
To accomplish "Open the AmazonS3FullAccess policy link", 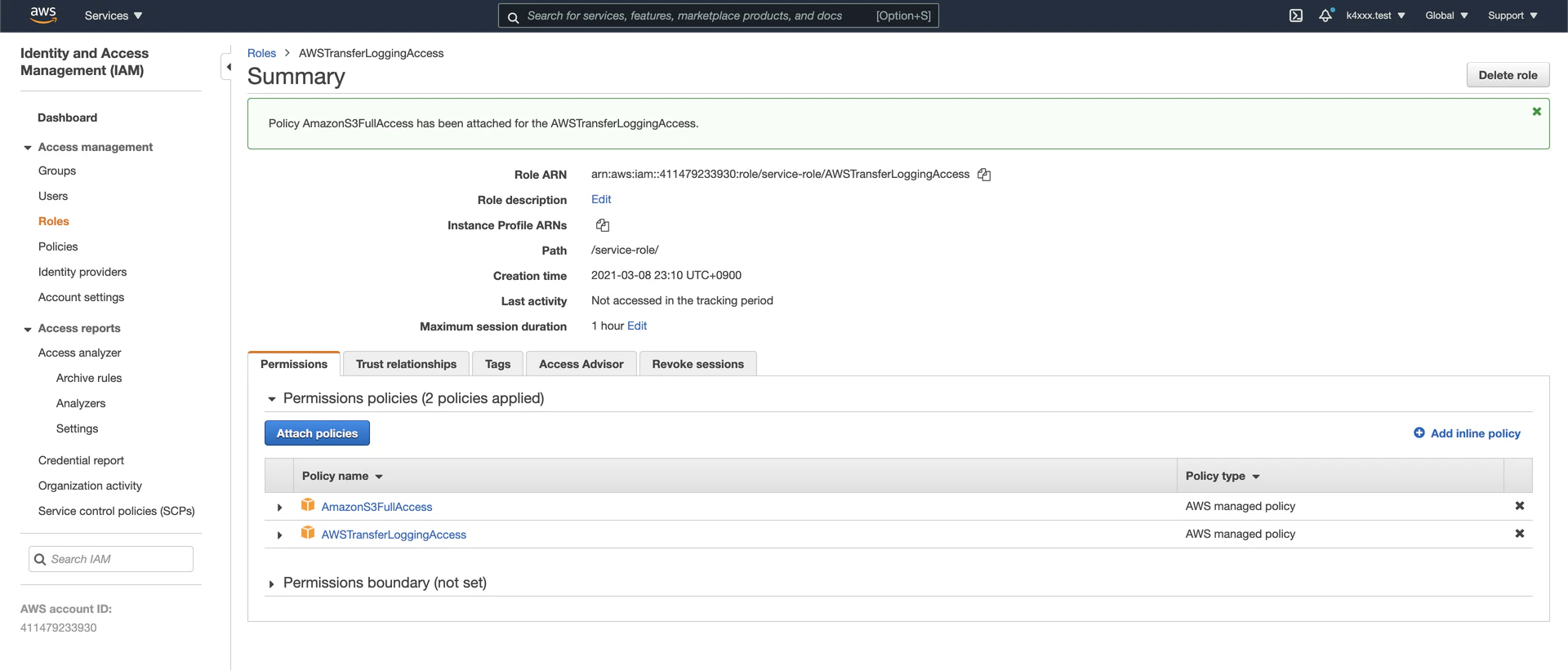I will click(x=376, y=507).
